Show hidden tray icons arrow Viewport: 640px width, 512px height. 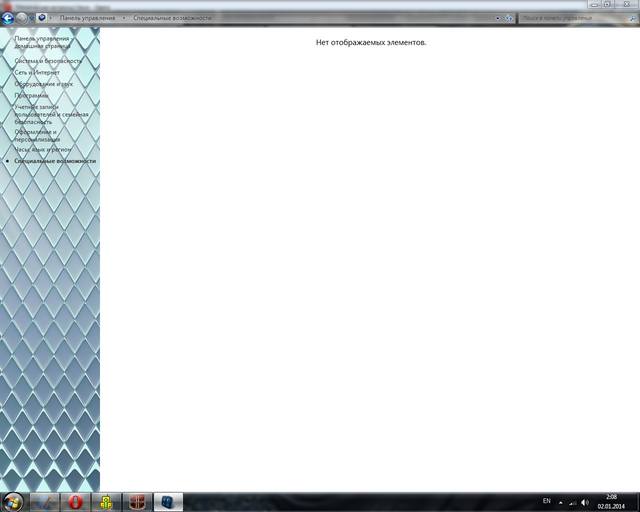coord(561,503)
